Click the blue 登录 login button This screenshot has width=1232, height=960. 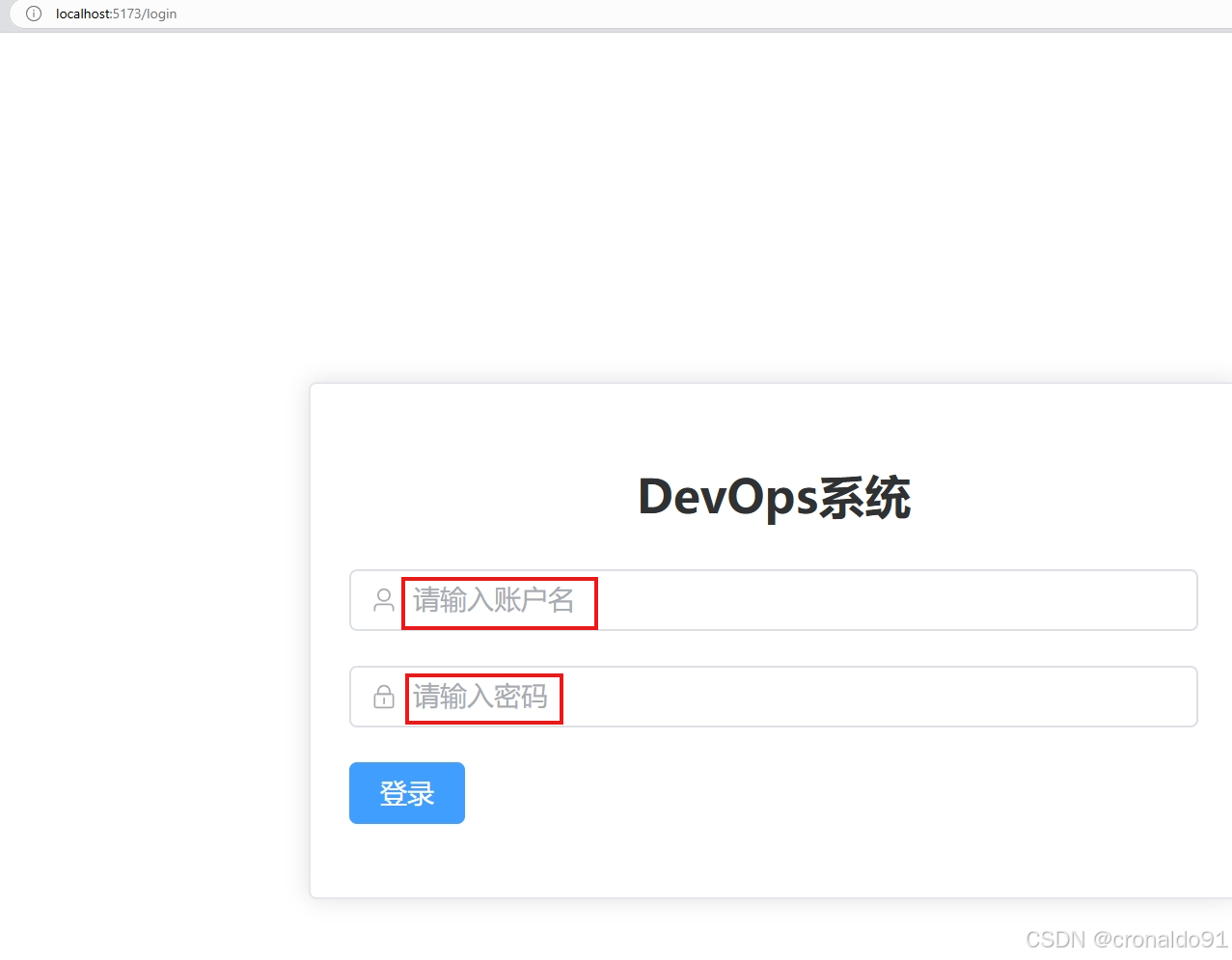pos(407,793)
